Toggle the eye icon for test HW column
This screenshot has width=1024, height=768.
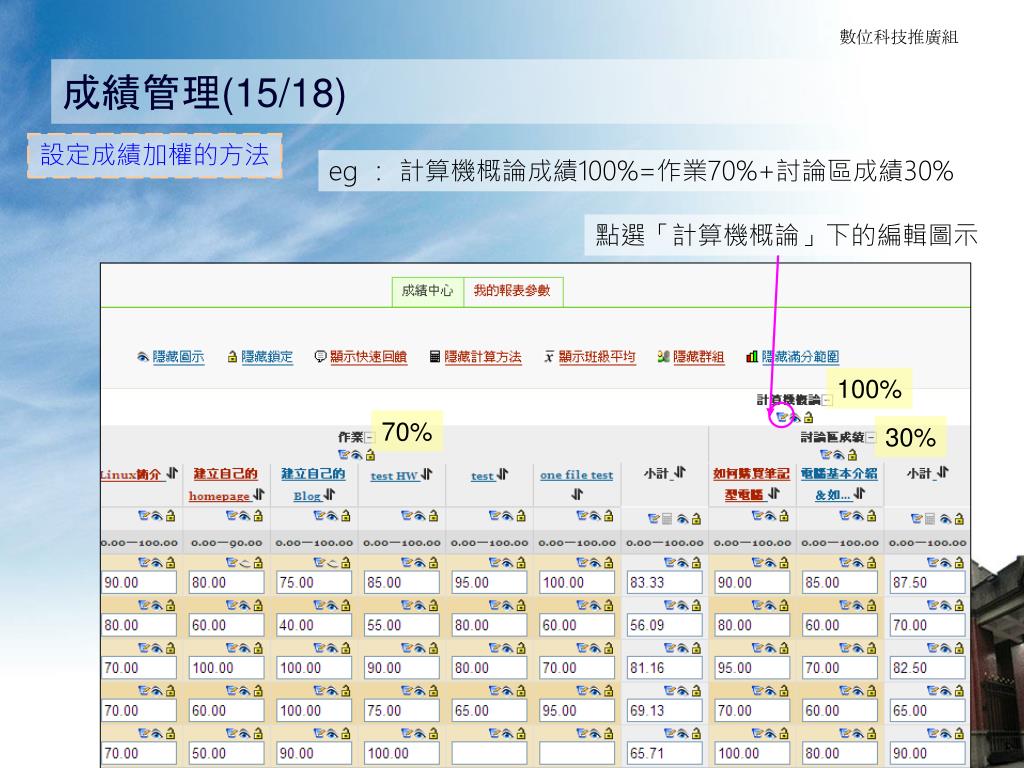[x=419, y=517]
